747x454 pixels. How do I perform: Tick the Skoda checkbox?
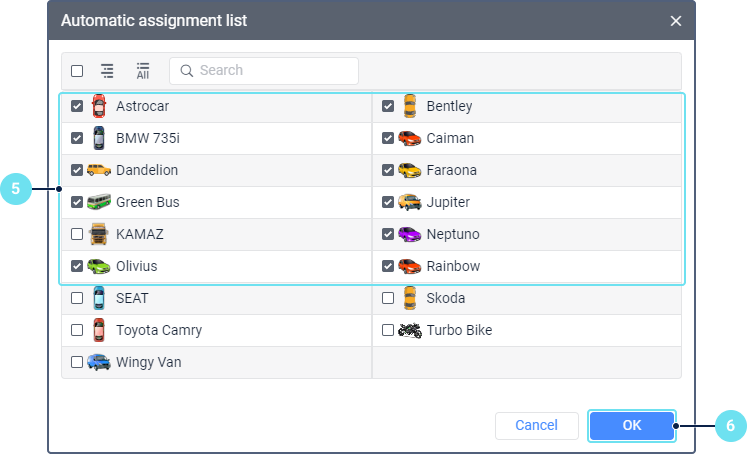click(388, 298)
